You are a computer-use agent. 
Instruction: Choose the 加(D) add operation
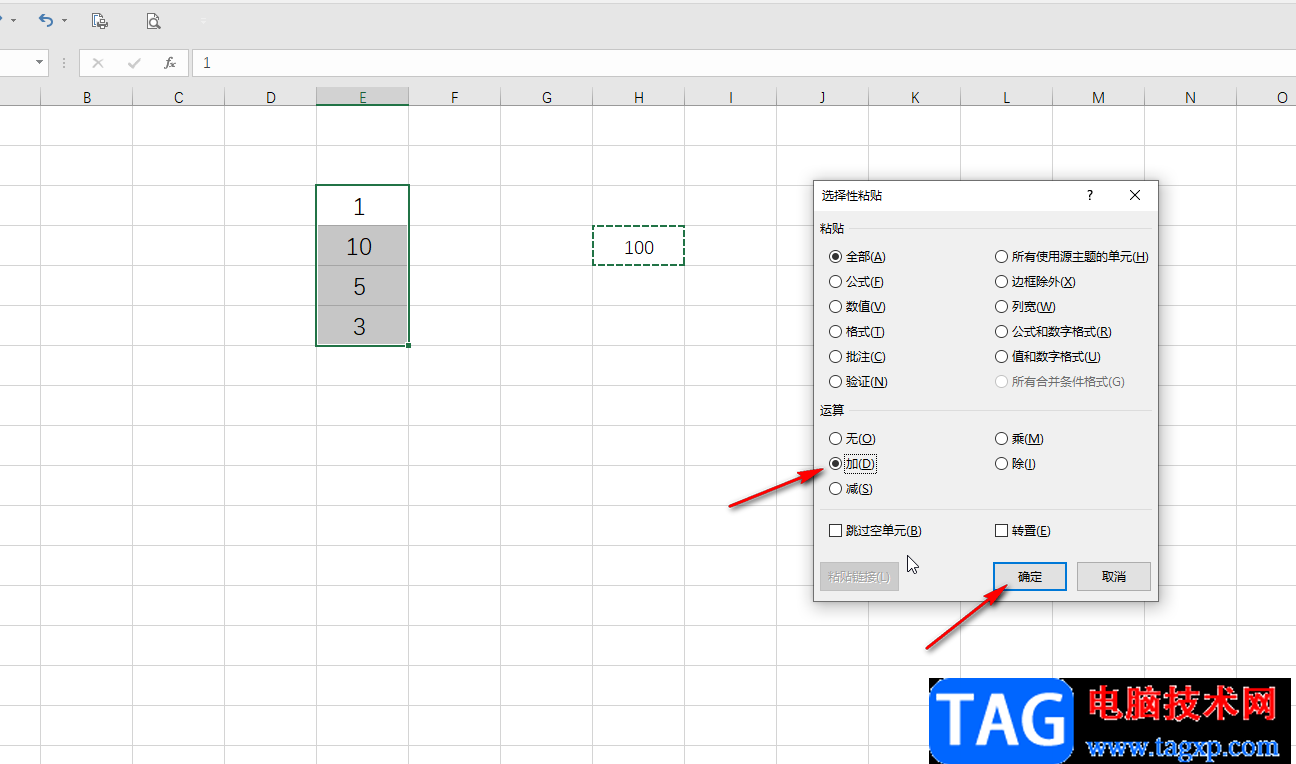852,464
